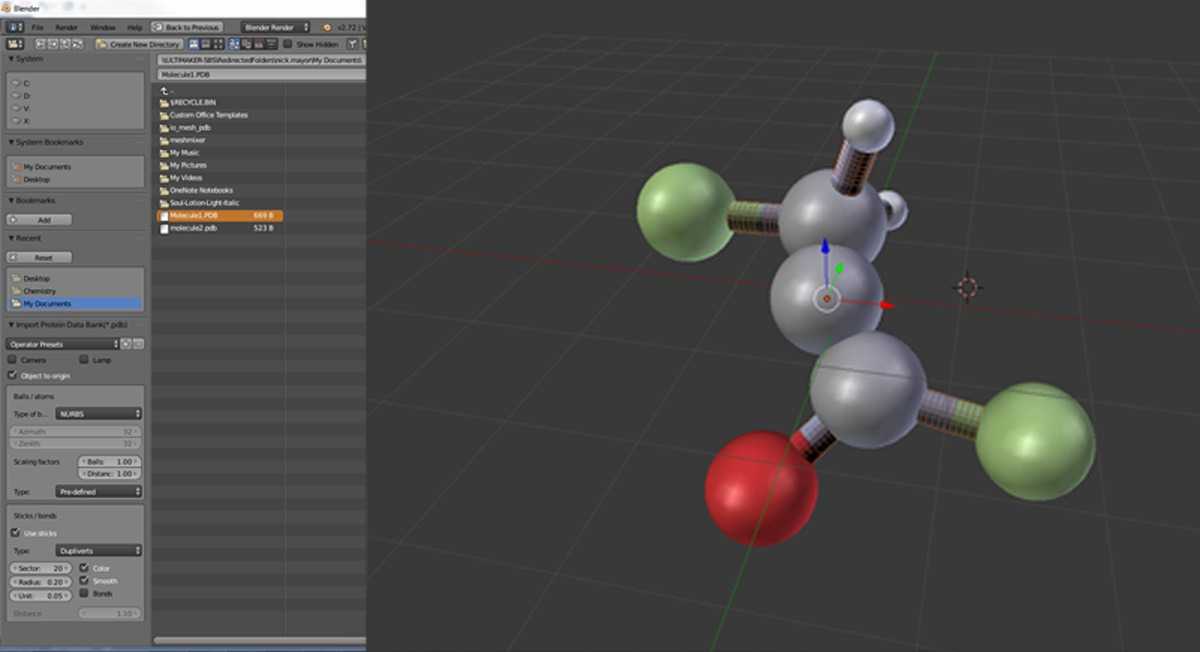
Task: Click the blue Z axis manipulator arrow
Action: [x=825, y=248]
